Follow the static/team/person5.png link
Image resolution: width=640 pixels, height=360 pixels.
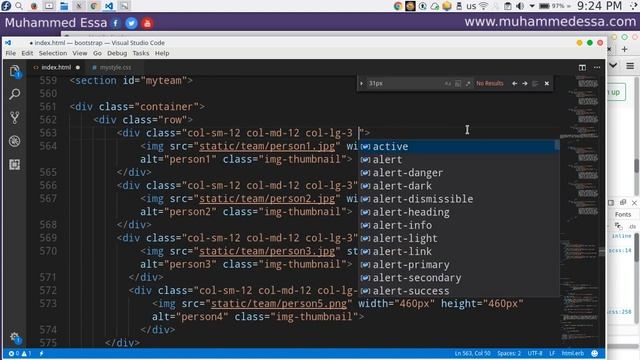[x=279, y=304]
